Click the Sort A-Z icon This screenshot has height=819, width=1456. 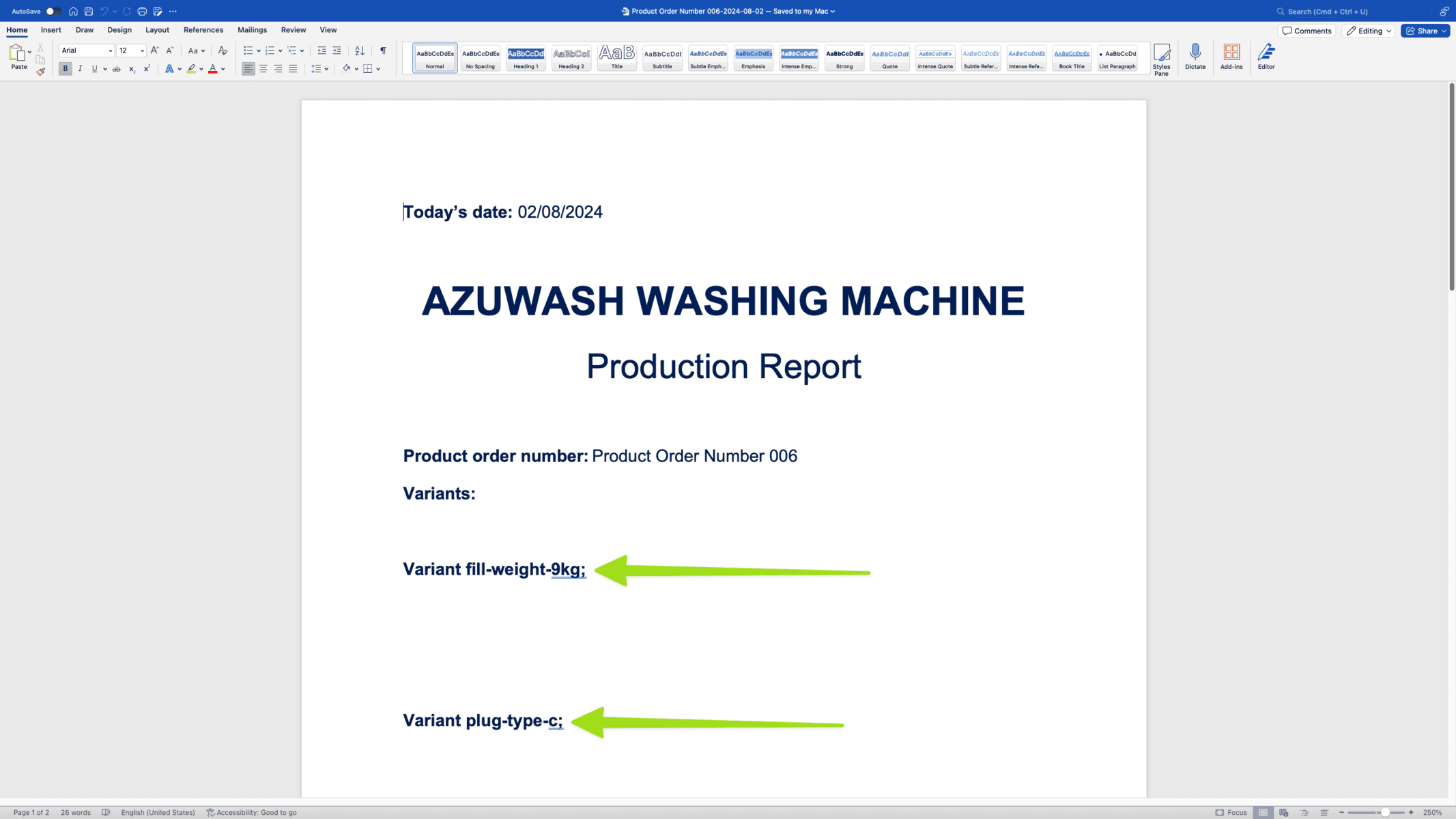(x=360, y=51)
